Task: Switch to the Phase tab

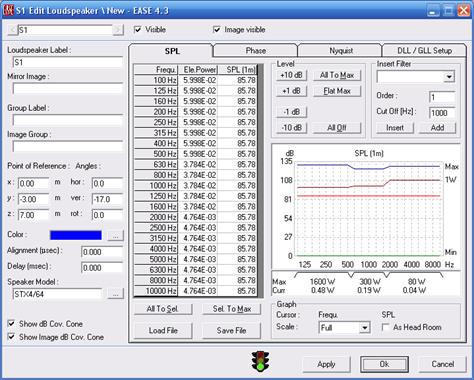Action: pyautogui.click(x=255, y=51)
